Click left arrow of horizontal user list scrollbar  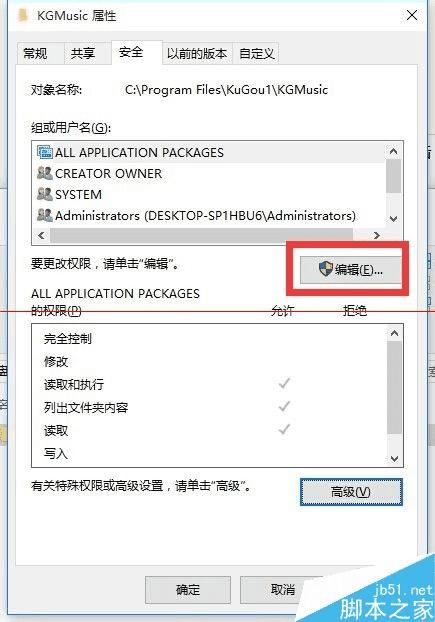[41, 235]
